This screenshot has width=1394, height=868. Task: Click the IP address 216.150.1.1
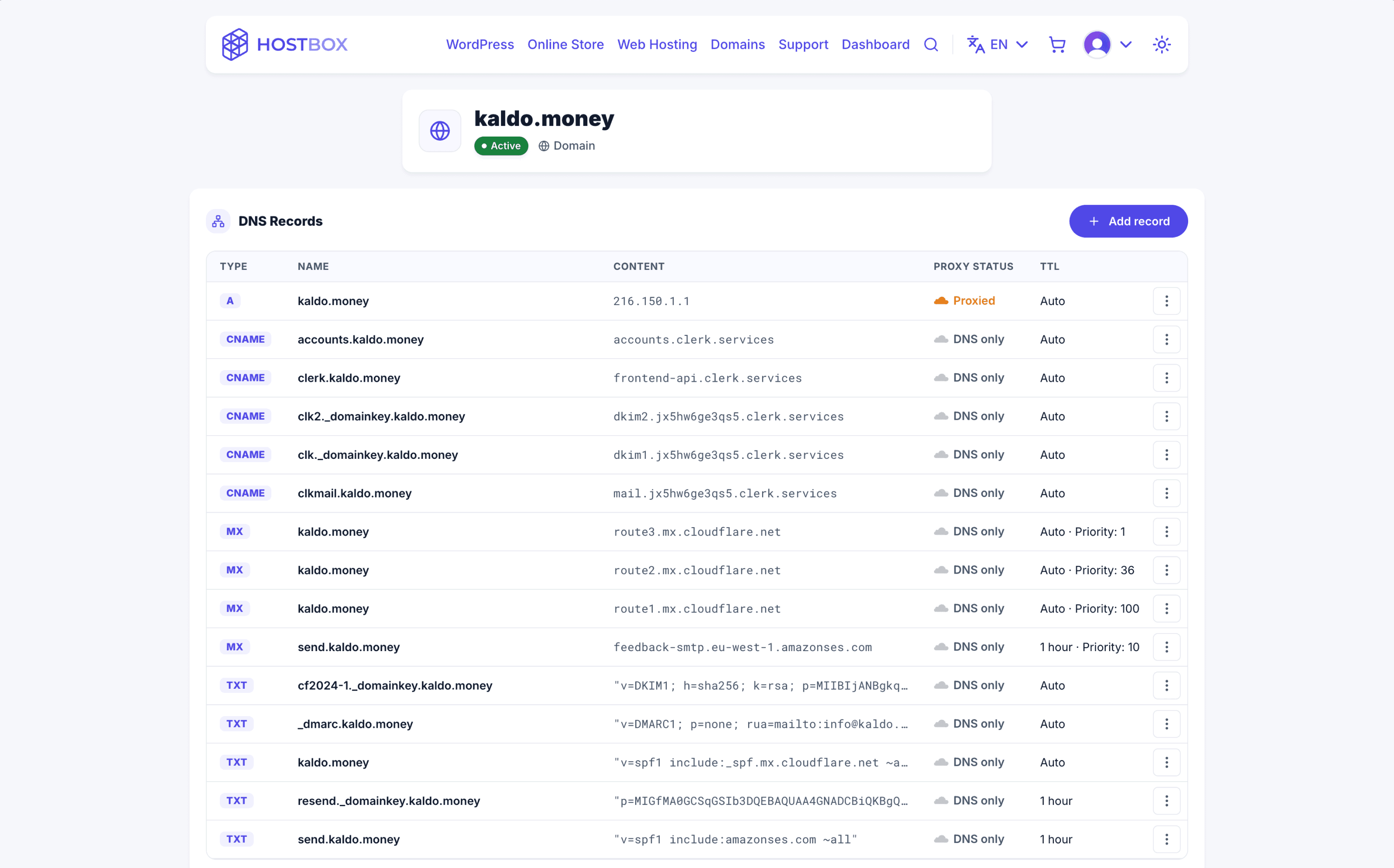point(651,301)
